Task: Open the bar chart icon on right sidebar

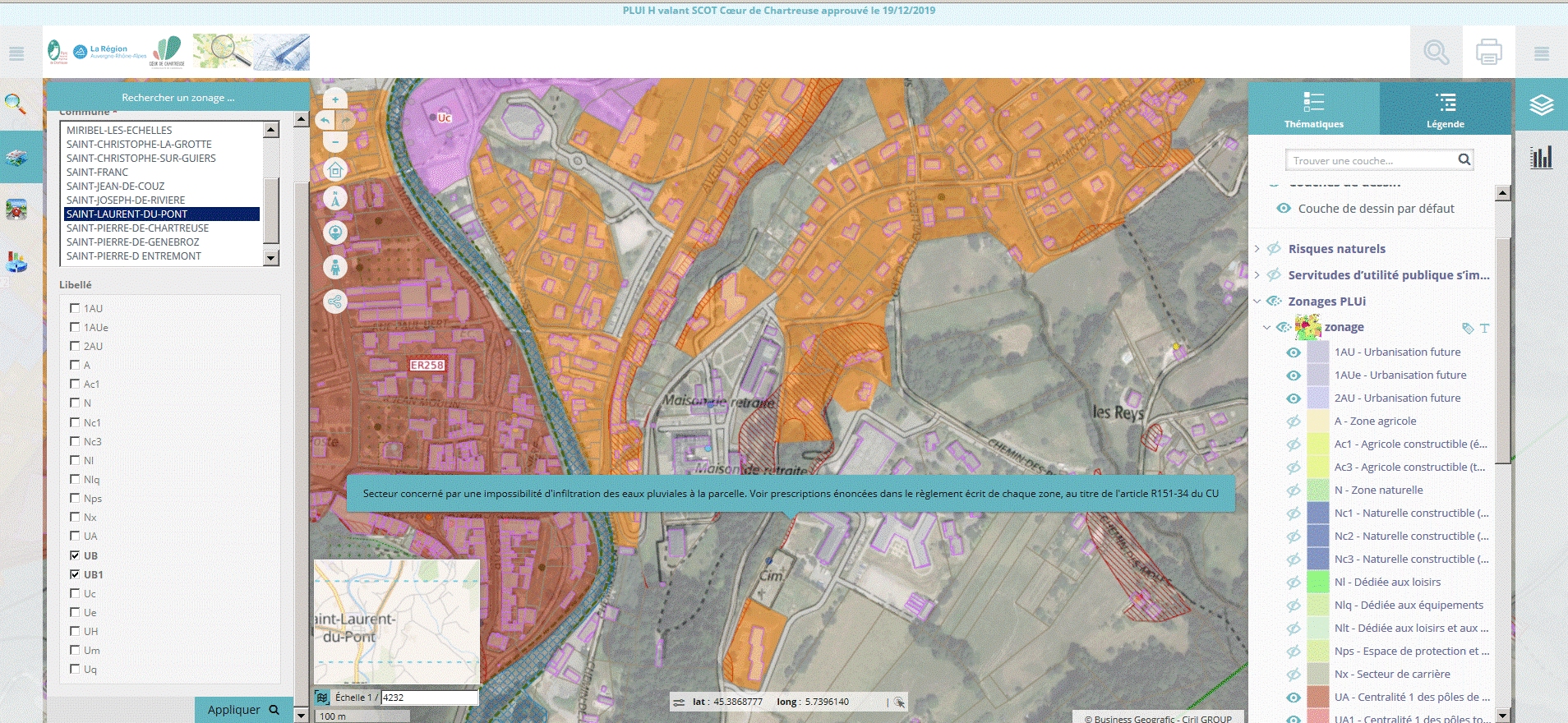Action: pos(1542,157)
